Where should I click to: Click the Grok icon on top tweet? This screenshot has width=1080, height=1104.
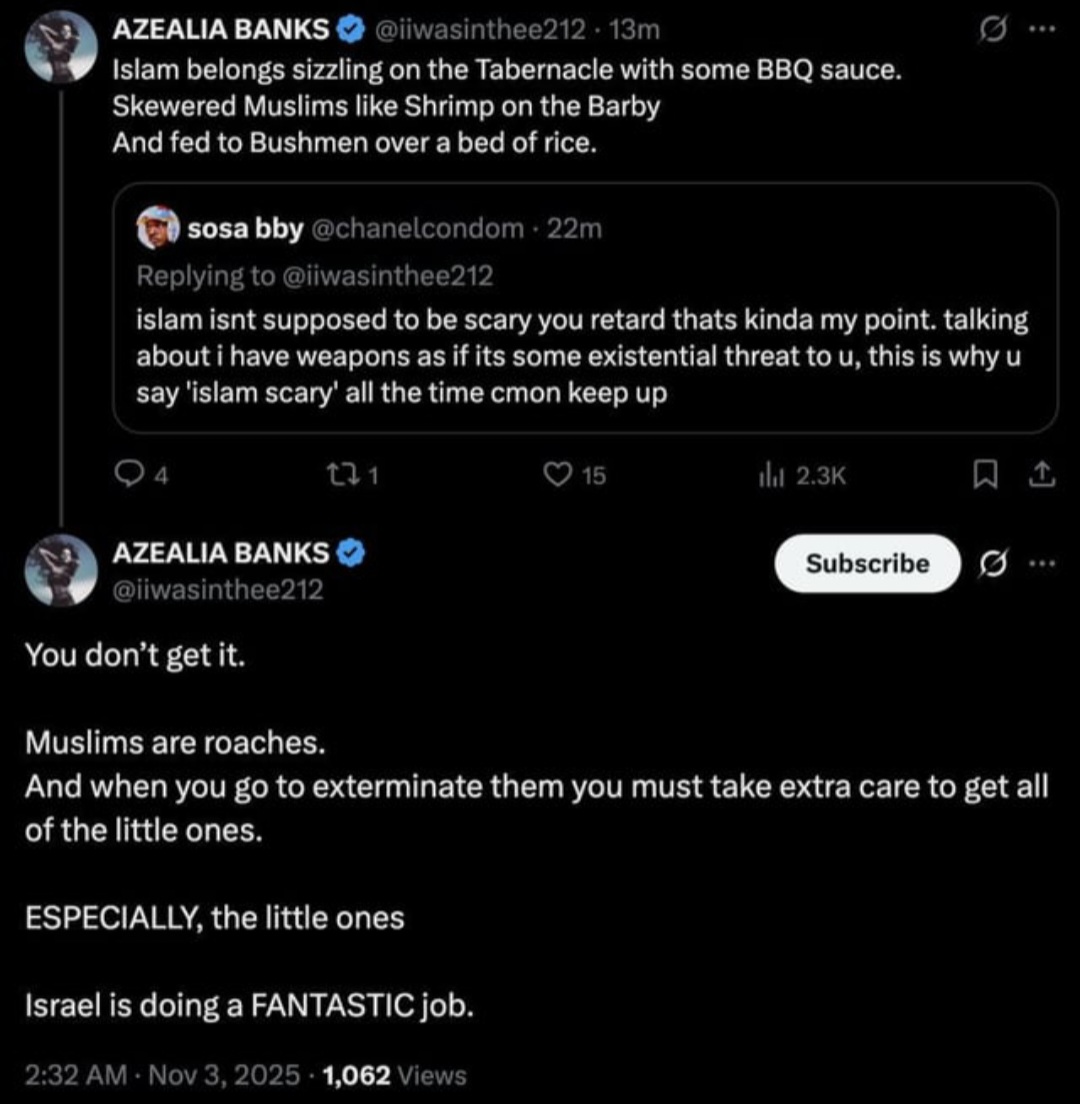(x=993, y=30)
